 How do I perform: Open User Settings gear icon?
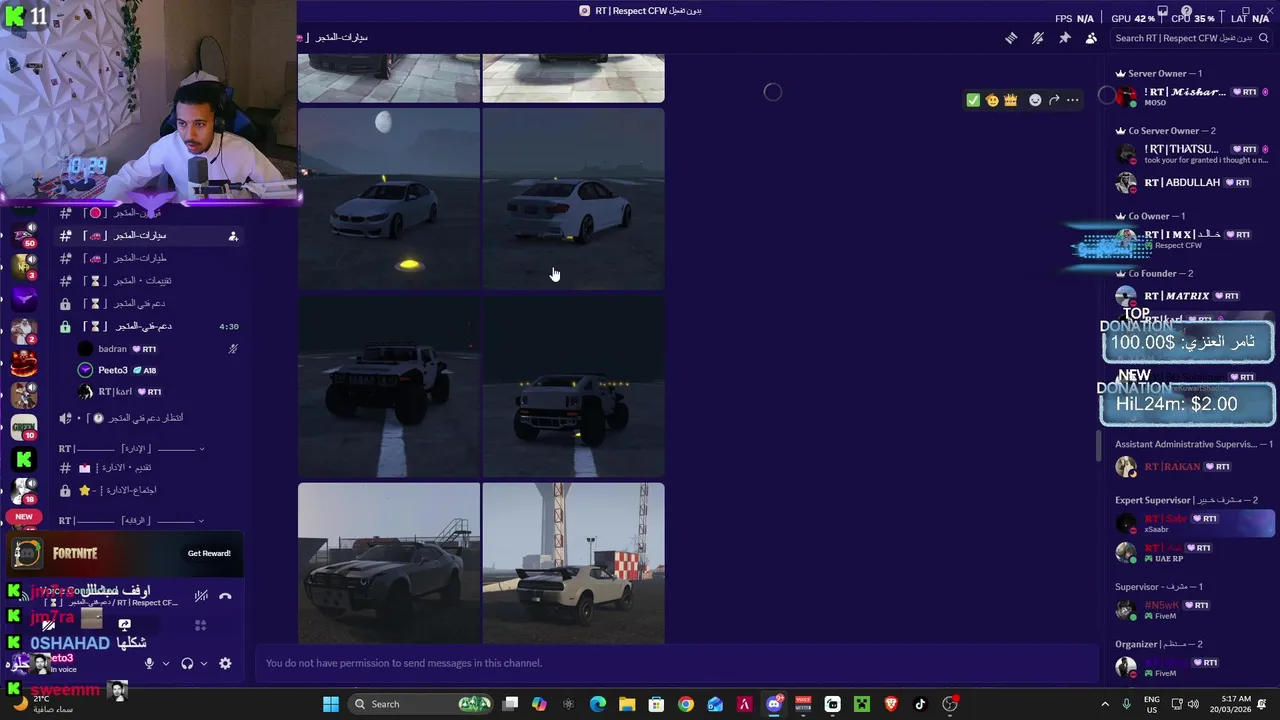pos(225,663)
